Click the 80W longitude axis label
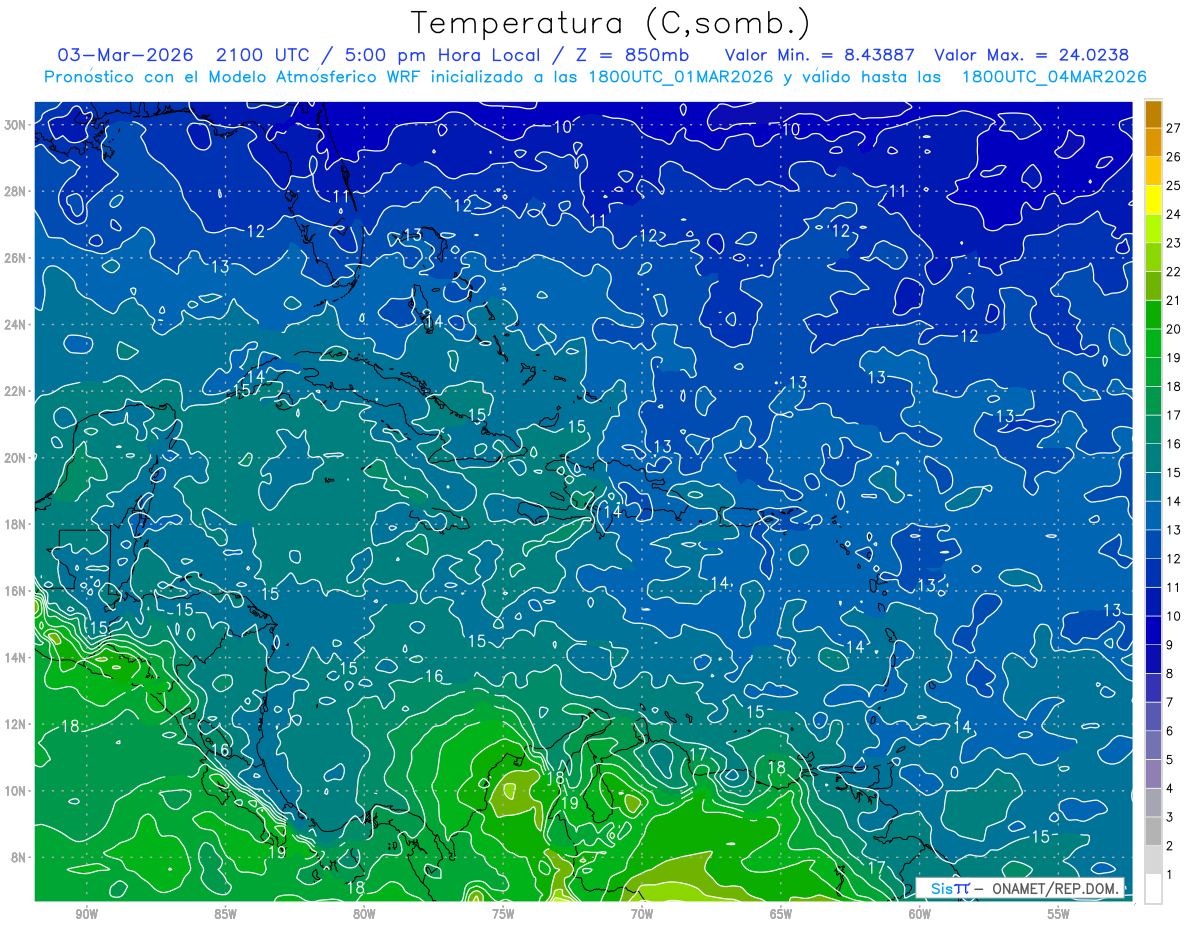The height and width of the screenshot is (927, 1200). point(364,914)
